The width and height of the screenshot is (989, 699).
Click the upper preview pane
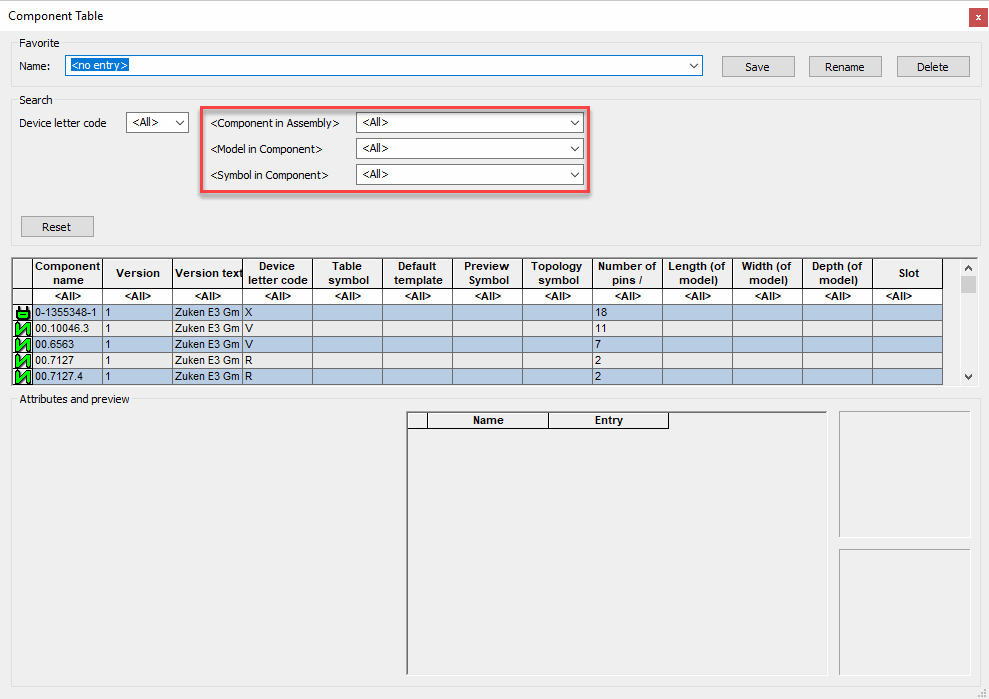(x=904, y=474)
